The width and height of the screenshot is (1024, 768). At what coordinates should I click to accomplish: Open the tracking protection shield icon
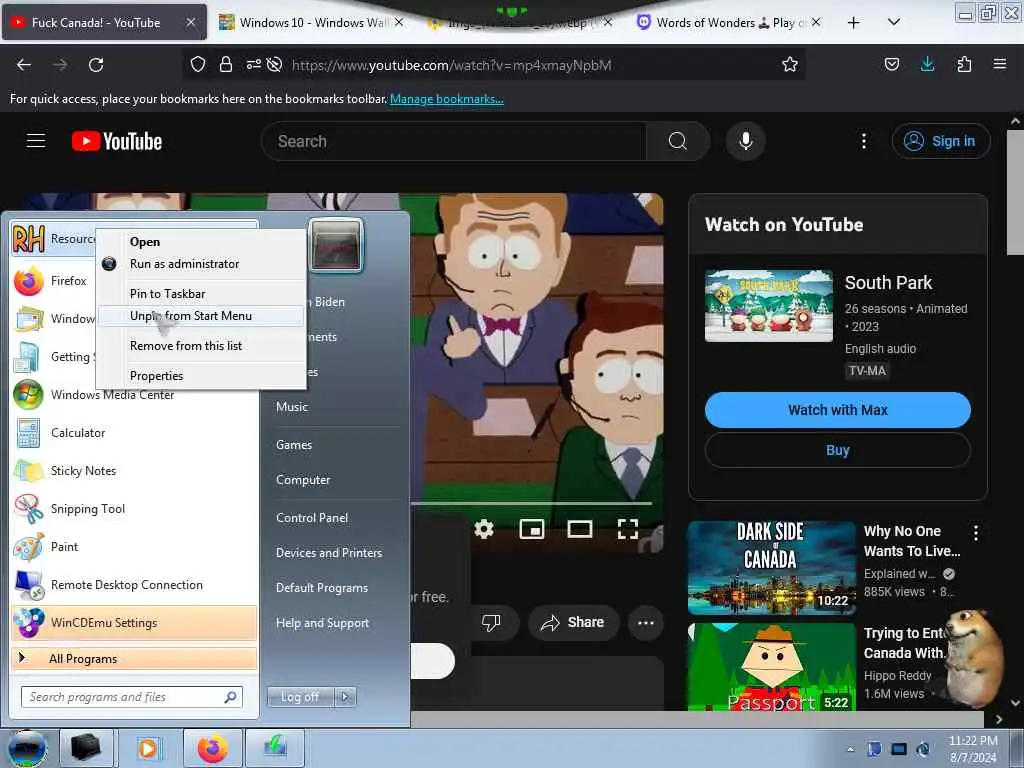click(198, 64)
